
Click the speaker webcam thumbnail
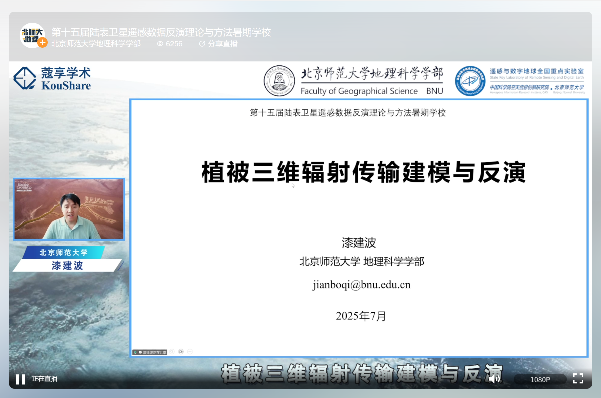[69, 209]
